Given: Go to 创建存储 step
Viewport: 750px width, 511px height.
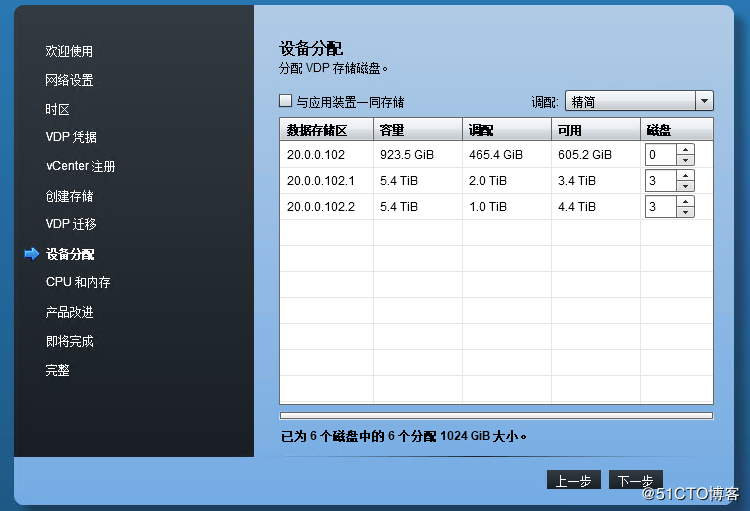Looking at the screenshot, I should [x=69, y=196].
